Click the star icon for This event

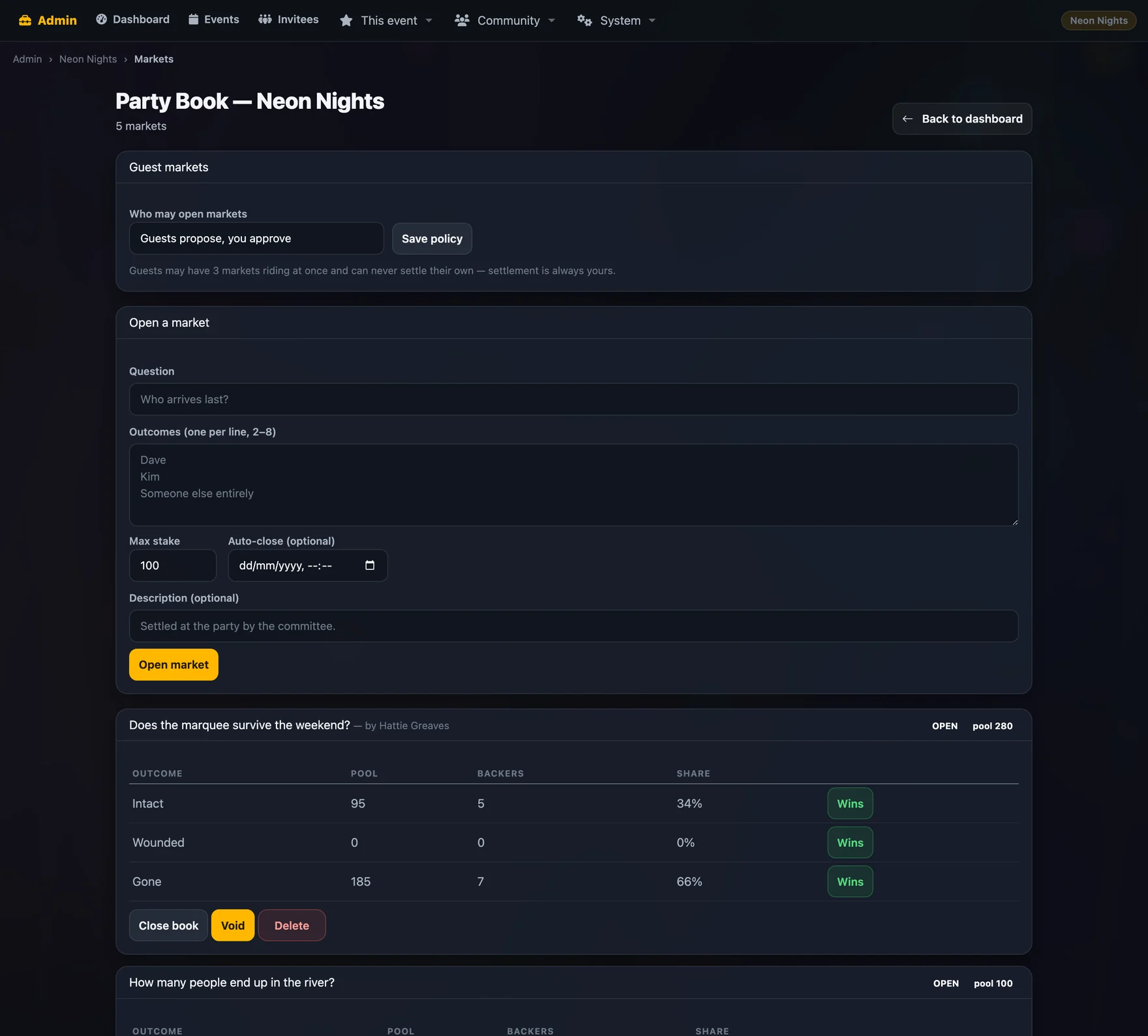click(346, 21)
